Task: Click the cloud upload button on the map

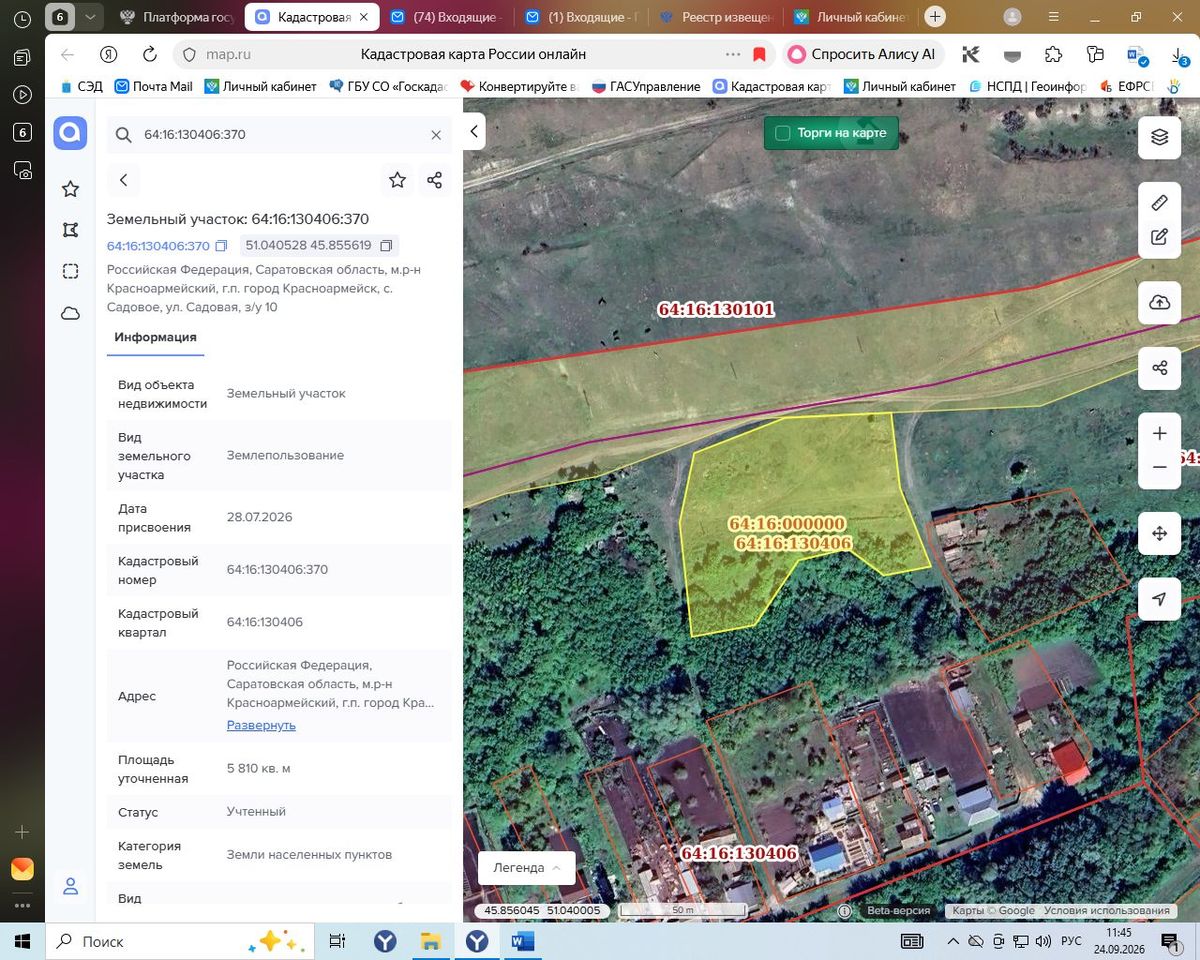Action: pyautogui.click(x=1159, y=303)
